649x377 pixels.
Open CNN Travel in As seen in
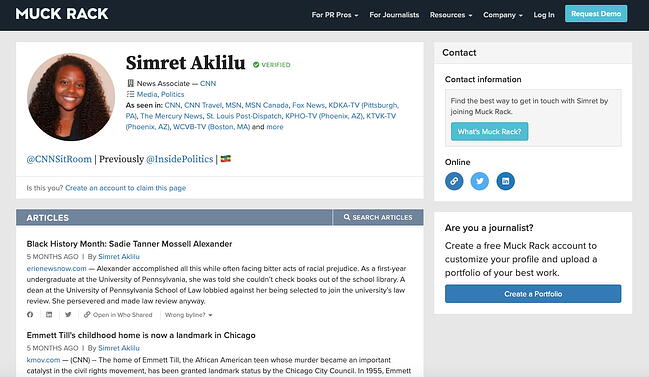[203, 105]
